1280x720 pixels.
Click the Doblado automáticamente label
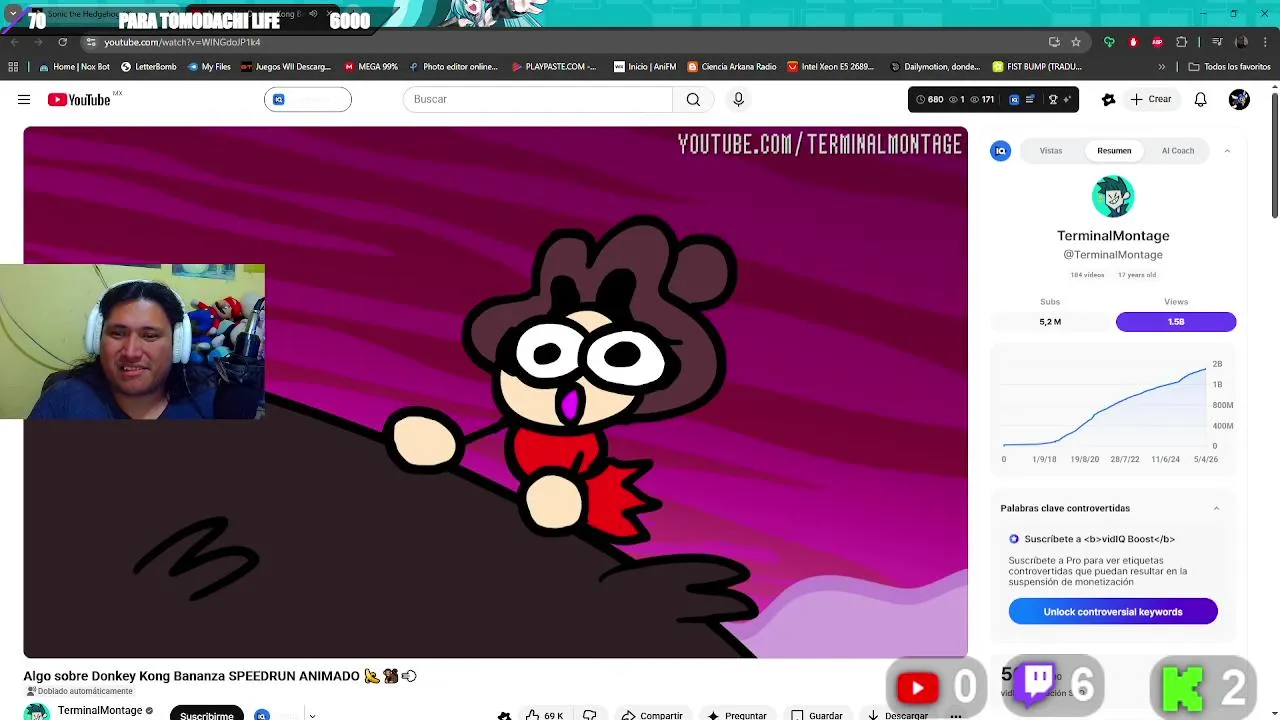[x=79, y=691]
